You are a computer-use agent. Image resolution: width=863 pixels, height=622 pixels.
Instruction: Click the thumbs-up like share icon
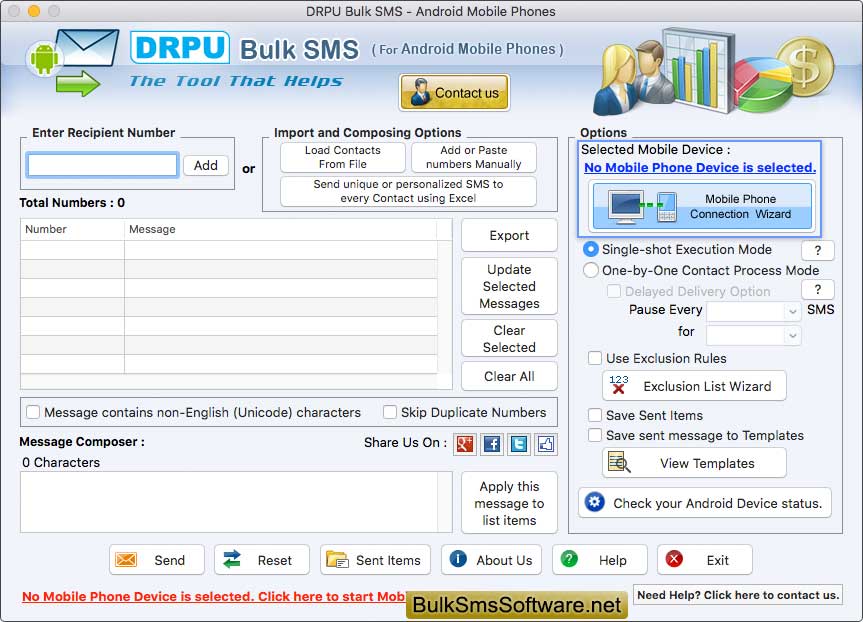point(546,444)
